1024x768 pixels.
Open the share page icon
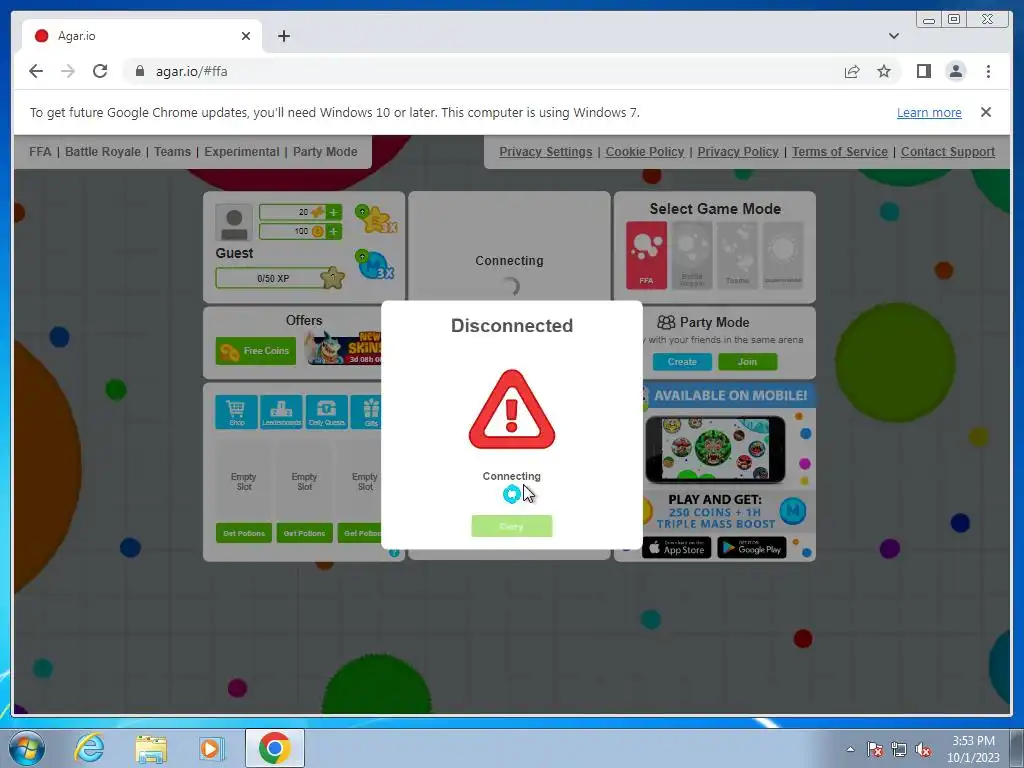852,71
